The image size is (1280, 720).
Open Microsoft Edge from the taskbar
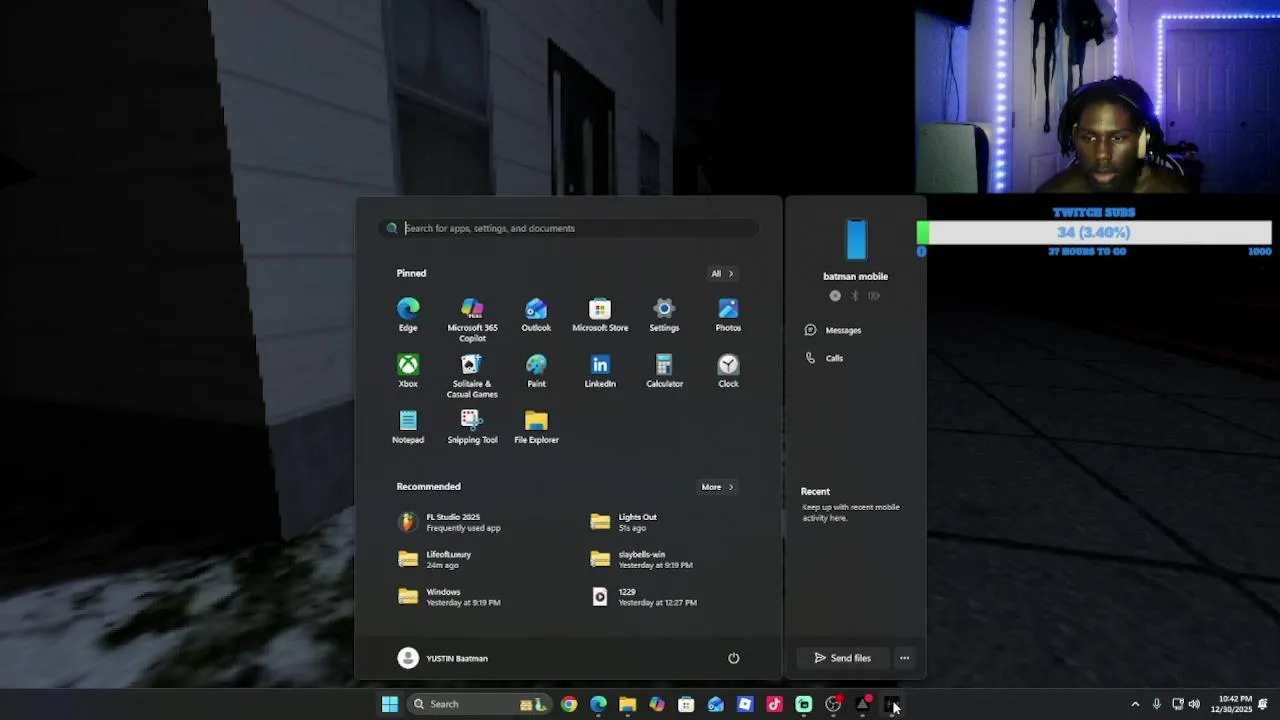coord(598,704)
